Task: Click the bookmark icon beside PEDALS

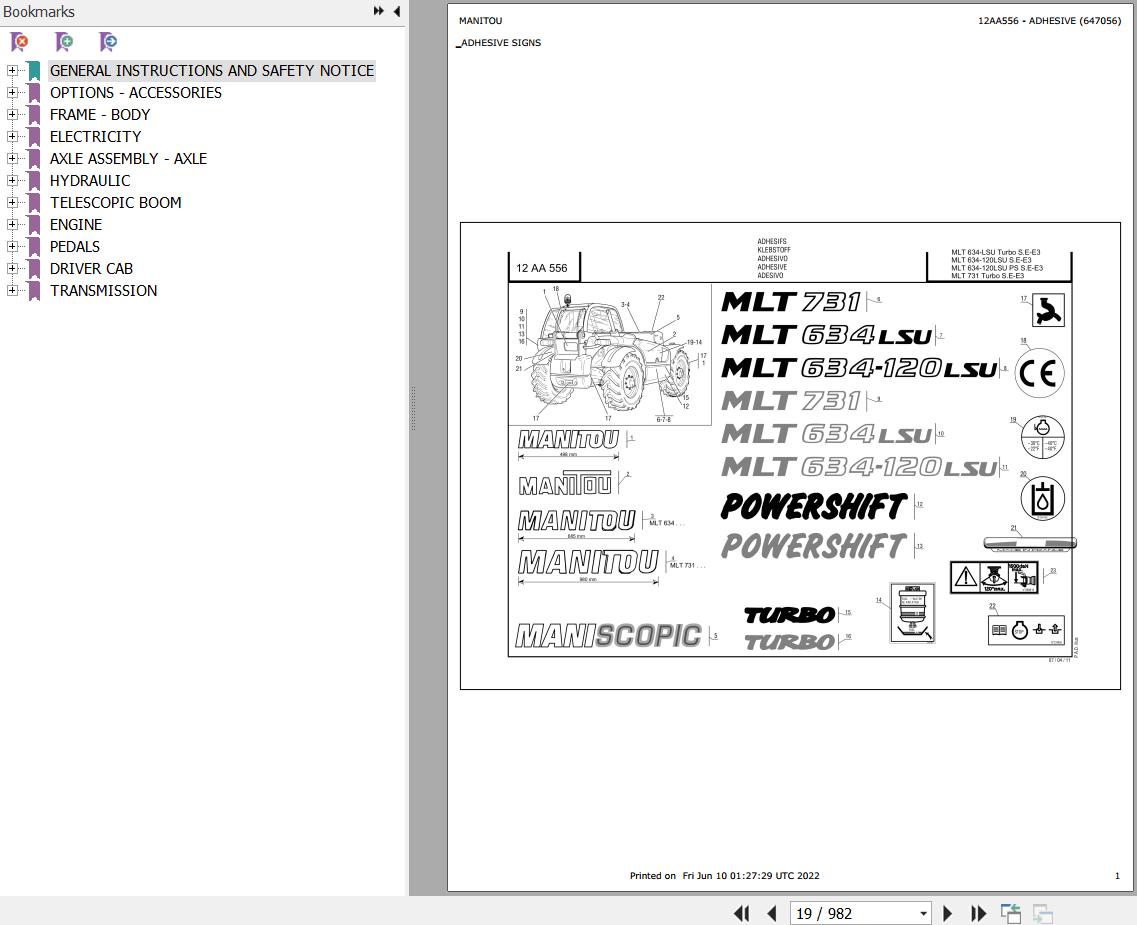Action: click(33, 246)
